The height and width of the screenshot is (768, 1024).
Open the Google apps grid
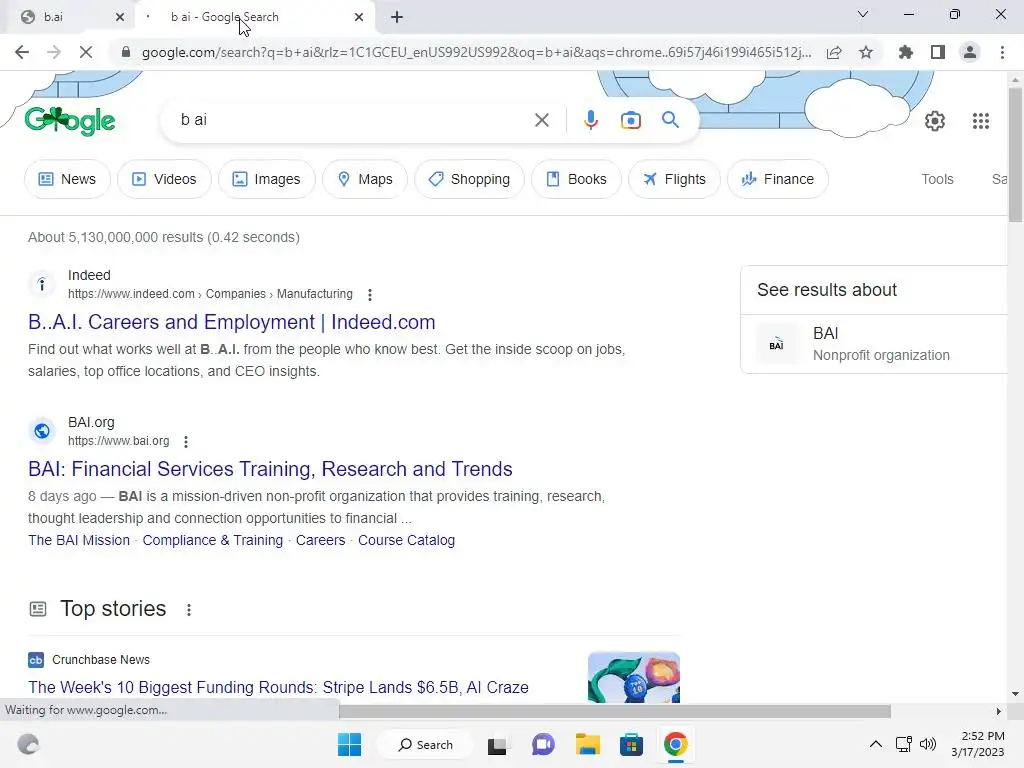click(x=981, y=121)
